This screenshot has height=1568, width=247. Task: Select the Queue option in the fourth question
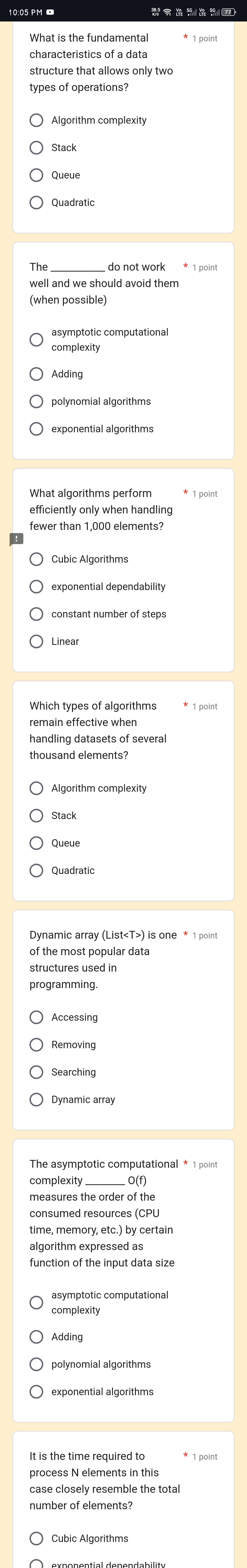[37, 843]
